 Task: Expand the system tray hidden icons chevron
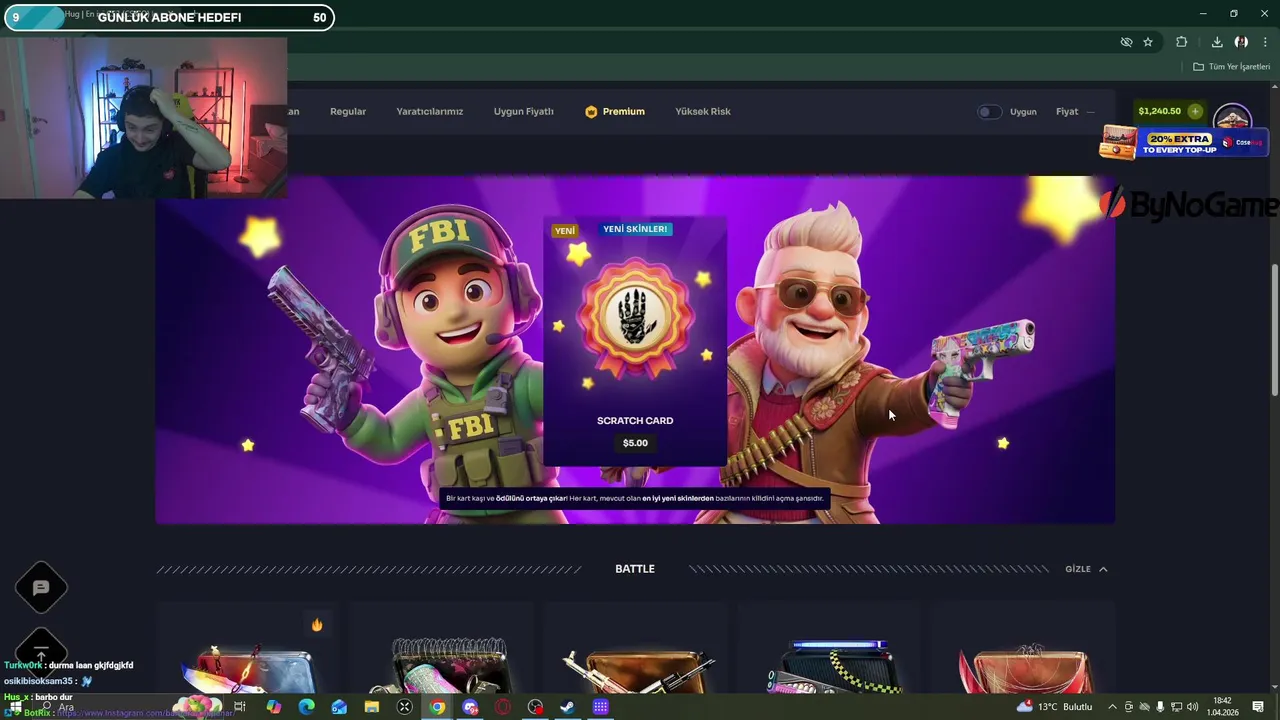(1112, 707)
